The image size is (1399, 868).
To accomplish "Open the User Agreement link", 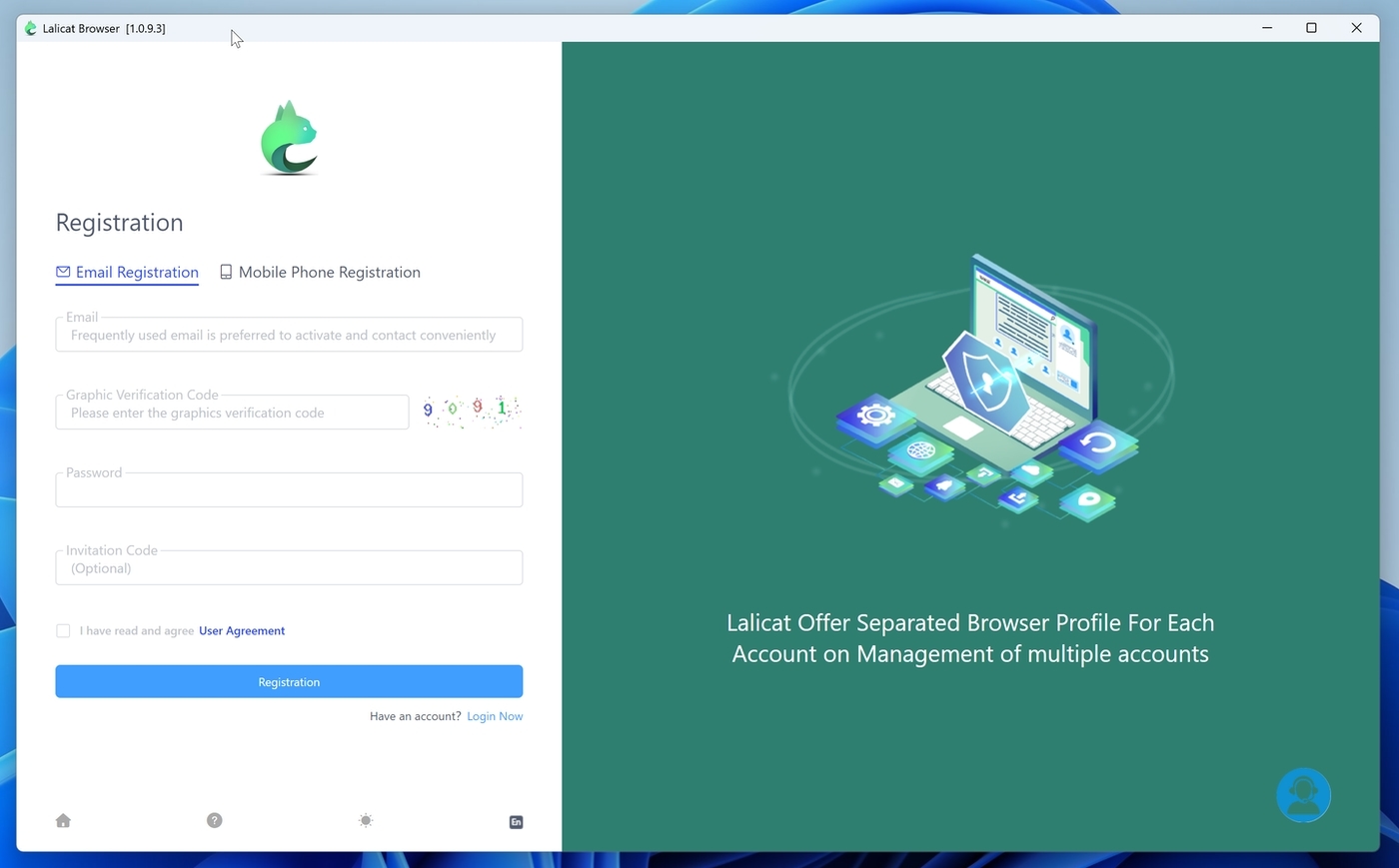I will 242,630.
